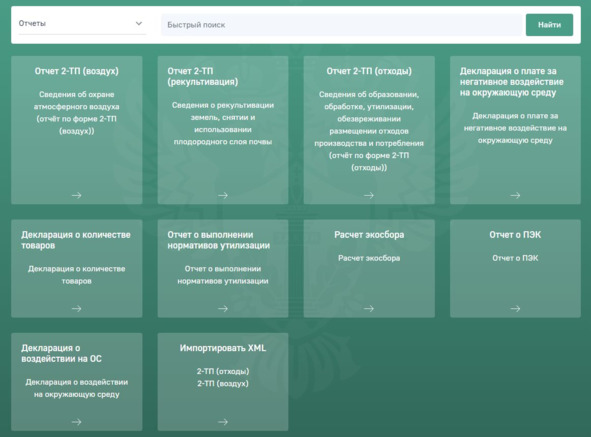Select Расчет экосбора card title

tap(369, 235)
